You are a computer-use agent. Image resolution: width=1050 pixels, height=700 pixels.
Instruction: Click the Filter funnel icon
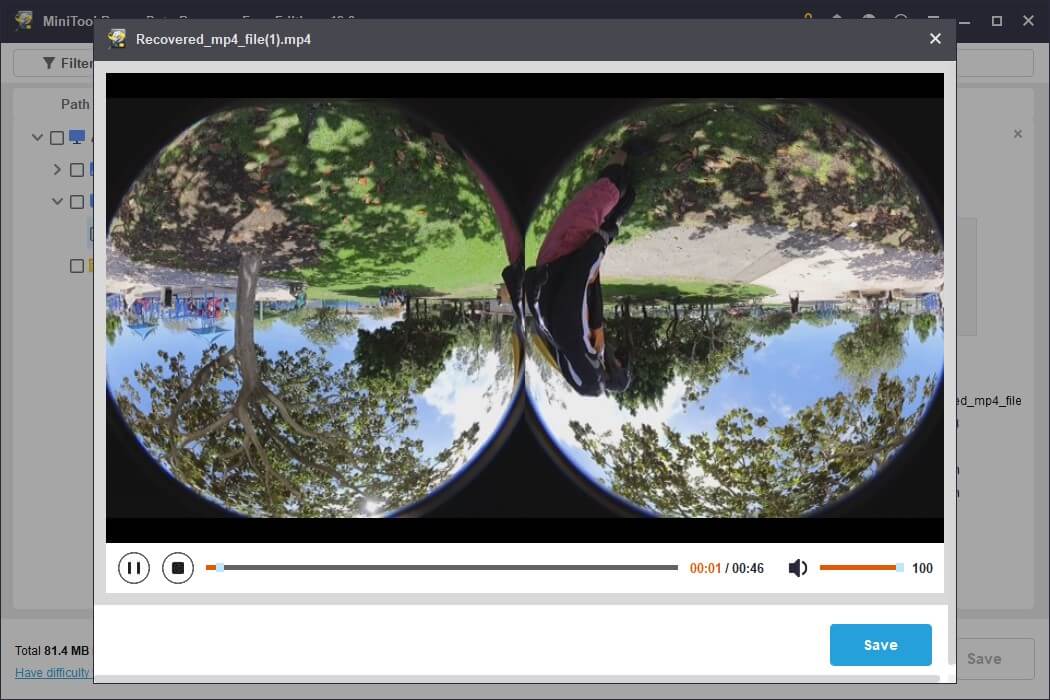coord(49,62)
